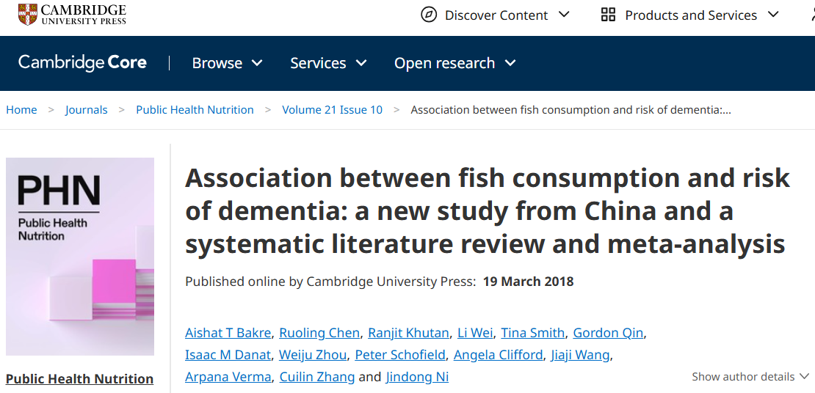Open the Services menu
This screenshot has width=815, height=393.
point(328,63)
